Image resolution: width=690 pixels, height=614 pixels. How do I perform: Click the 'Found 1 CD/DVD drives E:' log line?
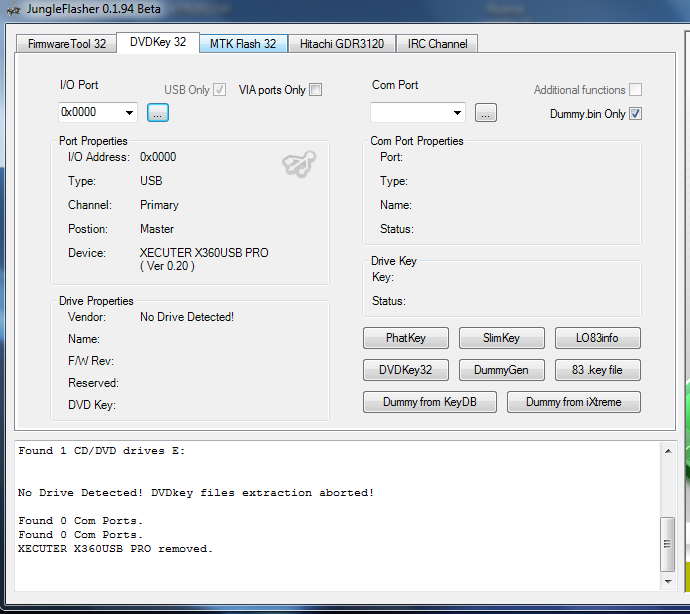point(101,451)
